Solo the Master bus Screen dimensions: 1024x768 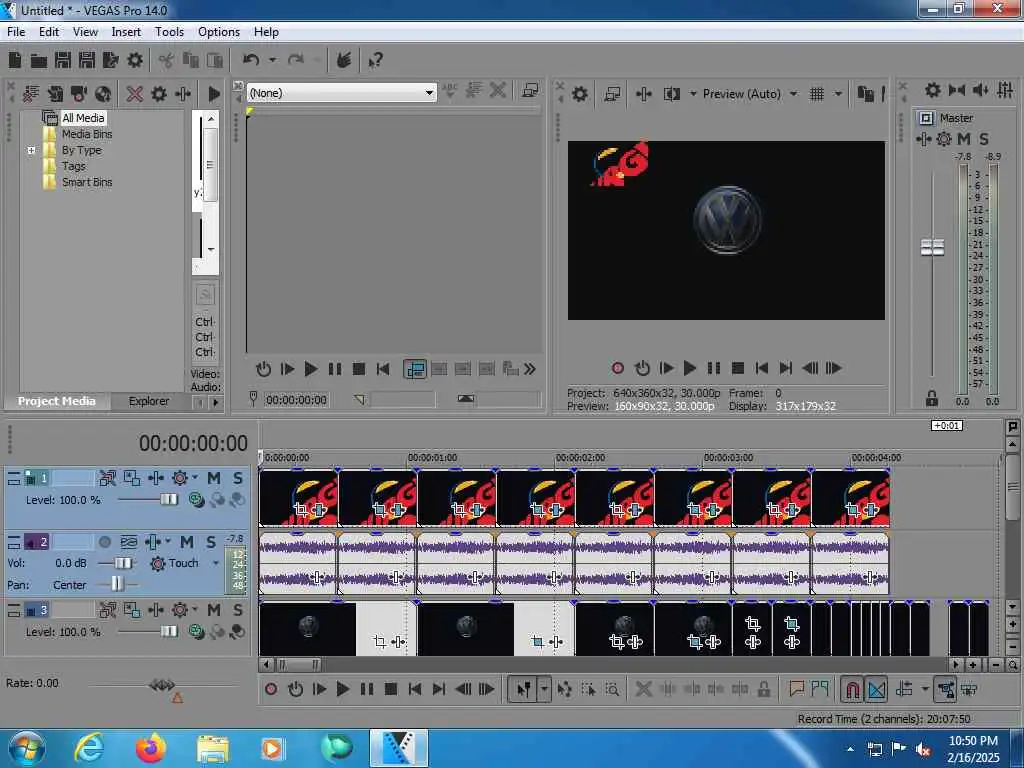pos(984,138)
